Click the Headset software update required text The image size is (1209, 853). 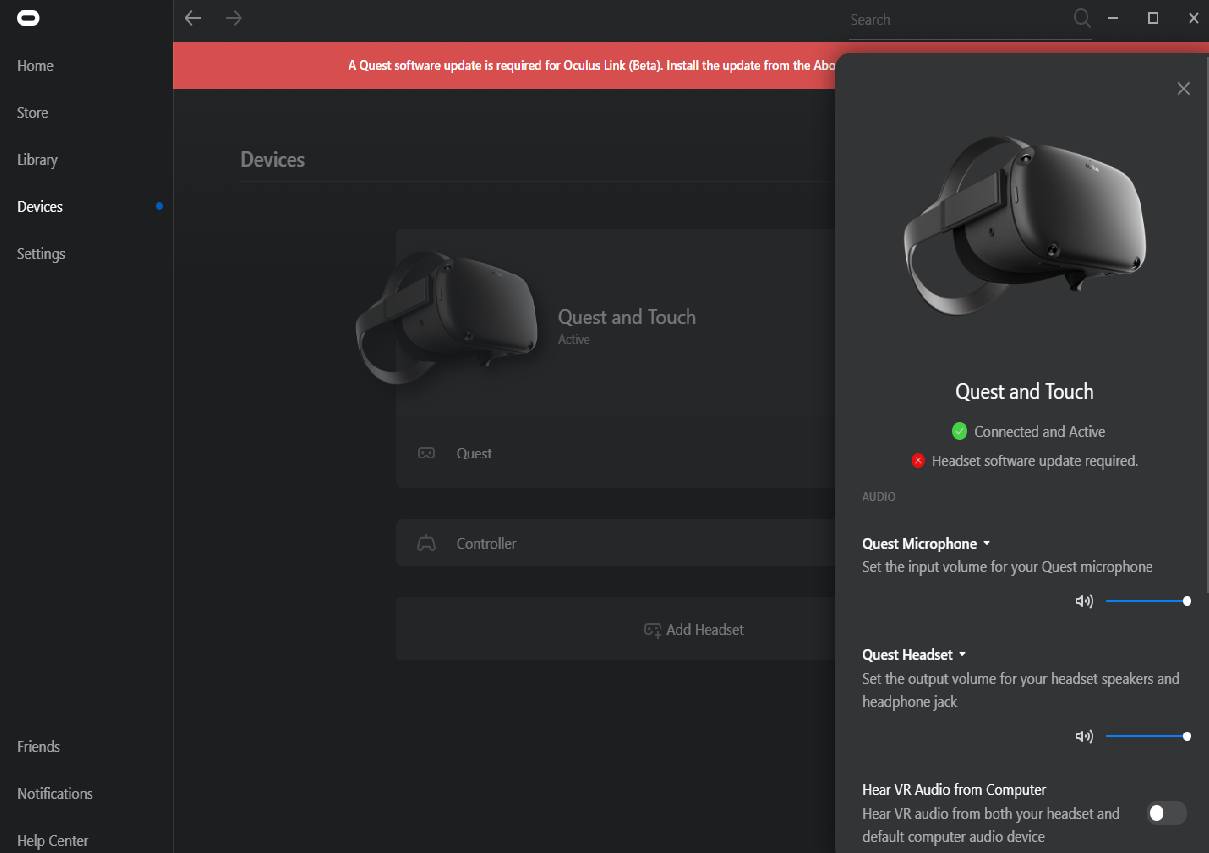coord(1035,461)
